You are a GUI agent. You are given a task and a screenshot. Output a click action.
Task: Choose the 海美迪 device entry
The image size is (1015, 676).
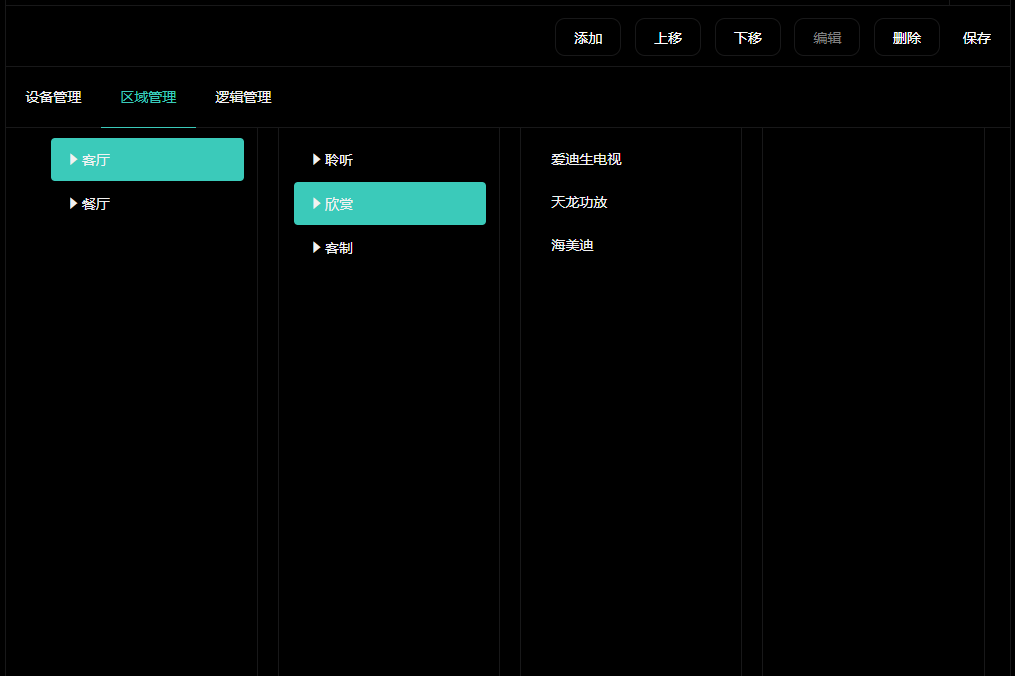(x=572, y=245)
